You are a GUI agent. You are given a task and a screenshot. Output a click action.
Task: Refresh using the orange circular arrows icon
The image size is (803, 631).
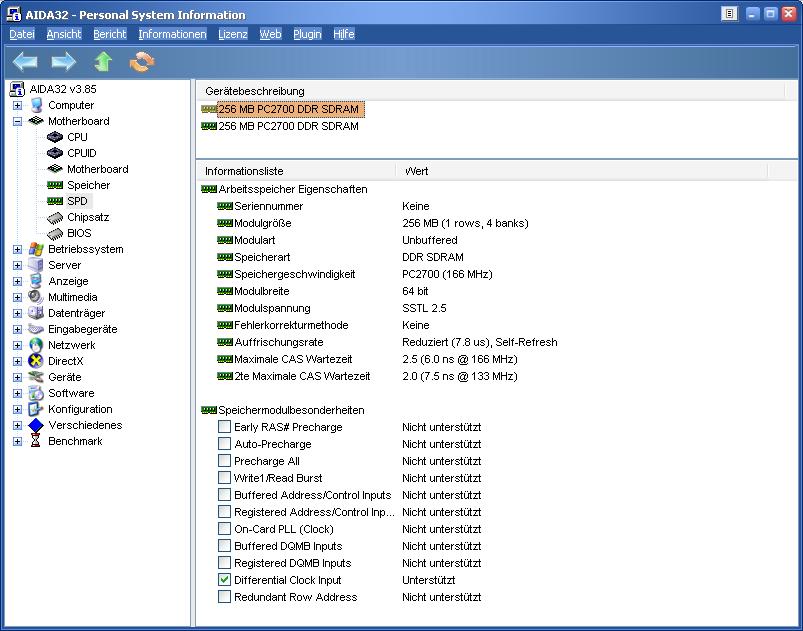tap(142, 62)
